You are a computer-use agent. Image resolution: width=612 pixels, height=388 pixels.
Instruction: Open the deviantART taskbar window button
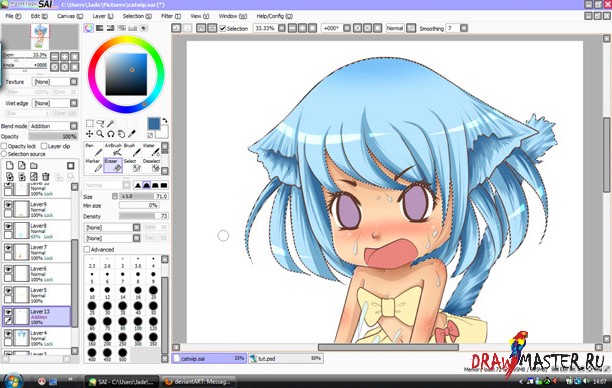199,381
